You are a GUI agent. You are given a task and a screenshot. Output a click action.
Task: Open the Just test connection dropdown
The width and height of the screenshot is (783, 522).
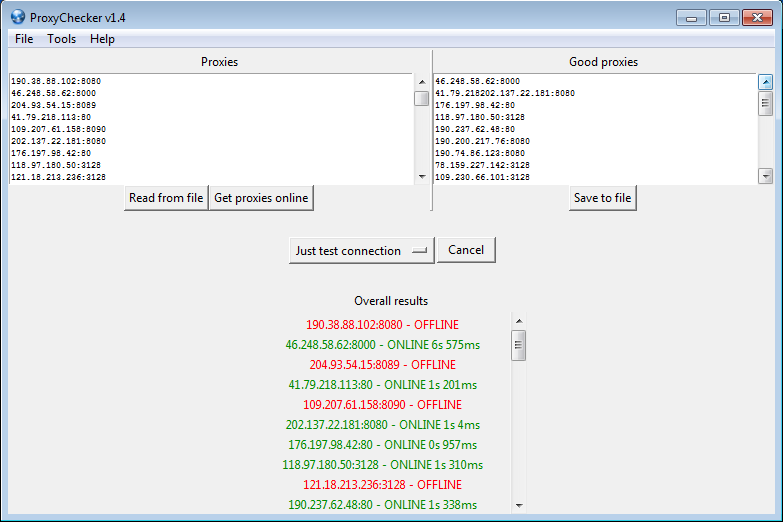click(x=362, y=250)
